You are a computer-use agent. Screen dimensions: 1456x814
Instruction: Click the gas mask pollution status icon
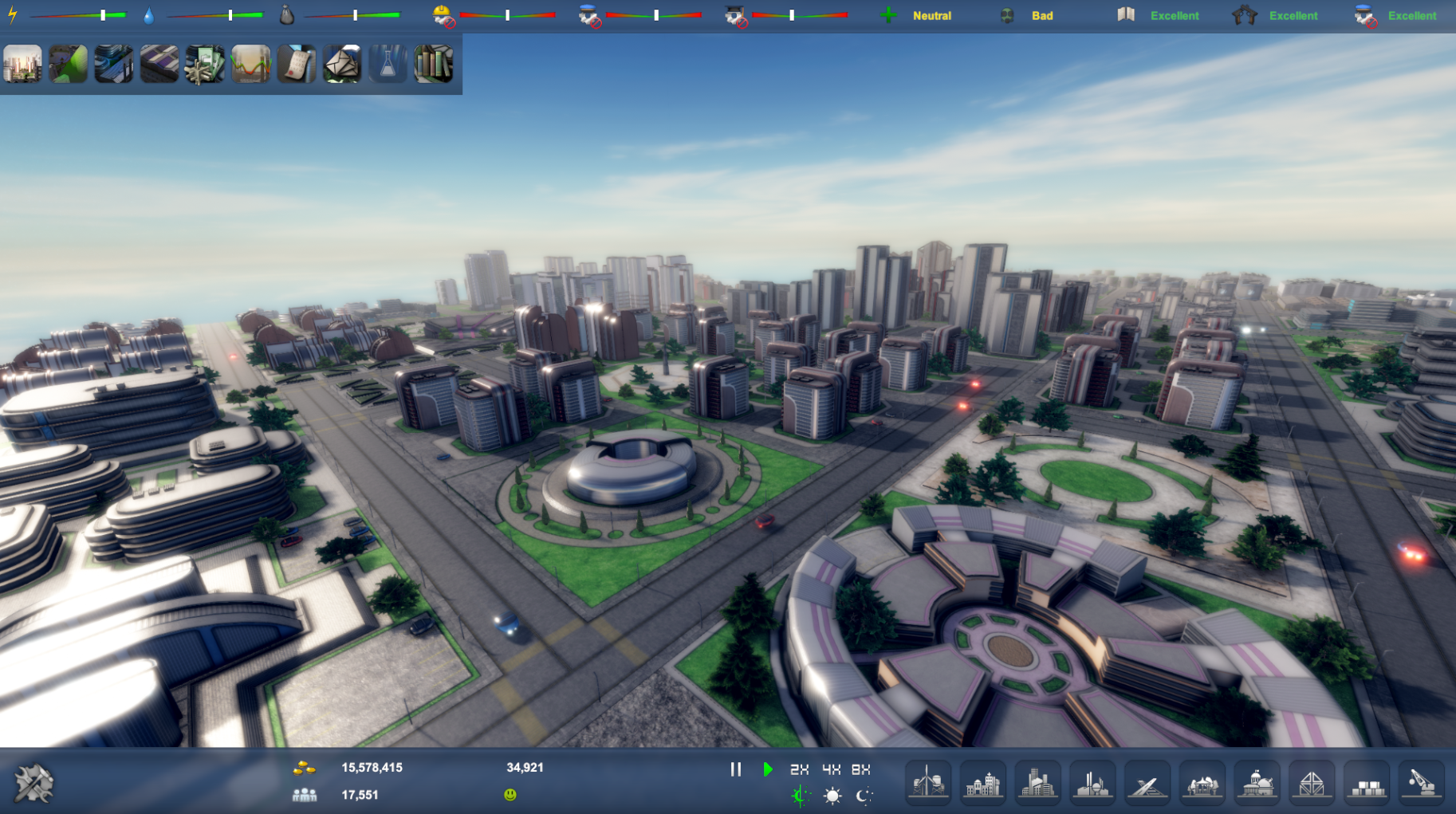pyautogui.click(x=1007, y=15)
